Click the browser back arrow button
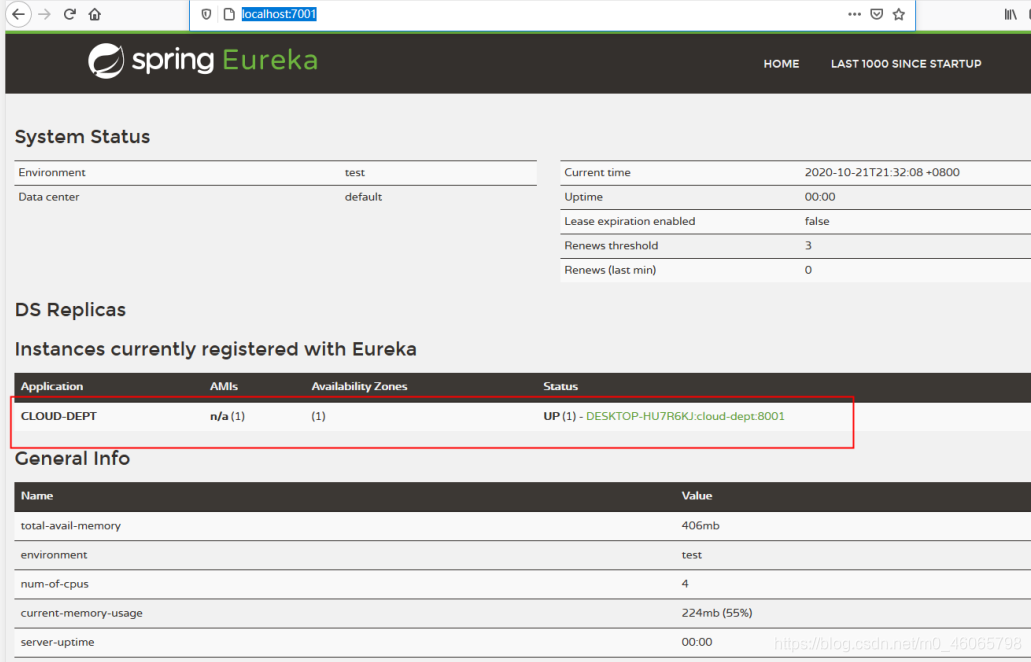 pos(18,14)
